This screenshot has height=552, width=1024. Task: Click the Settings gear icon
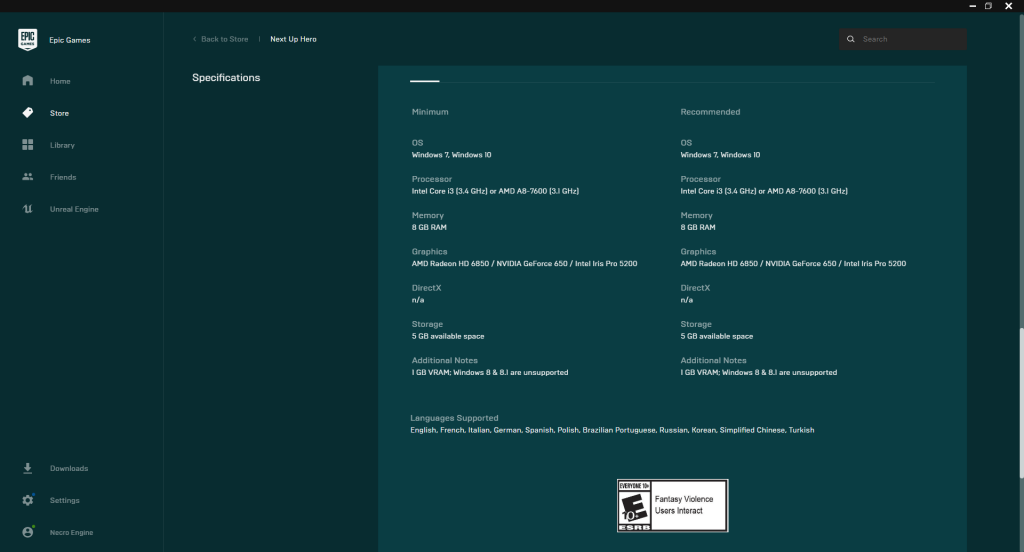coord(27,500)
